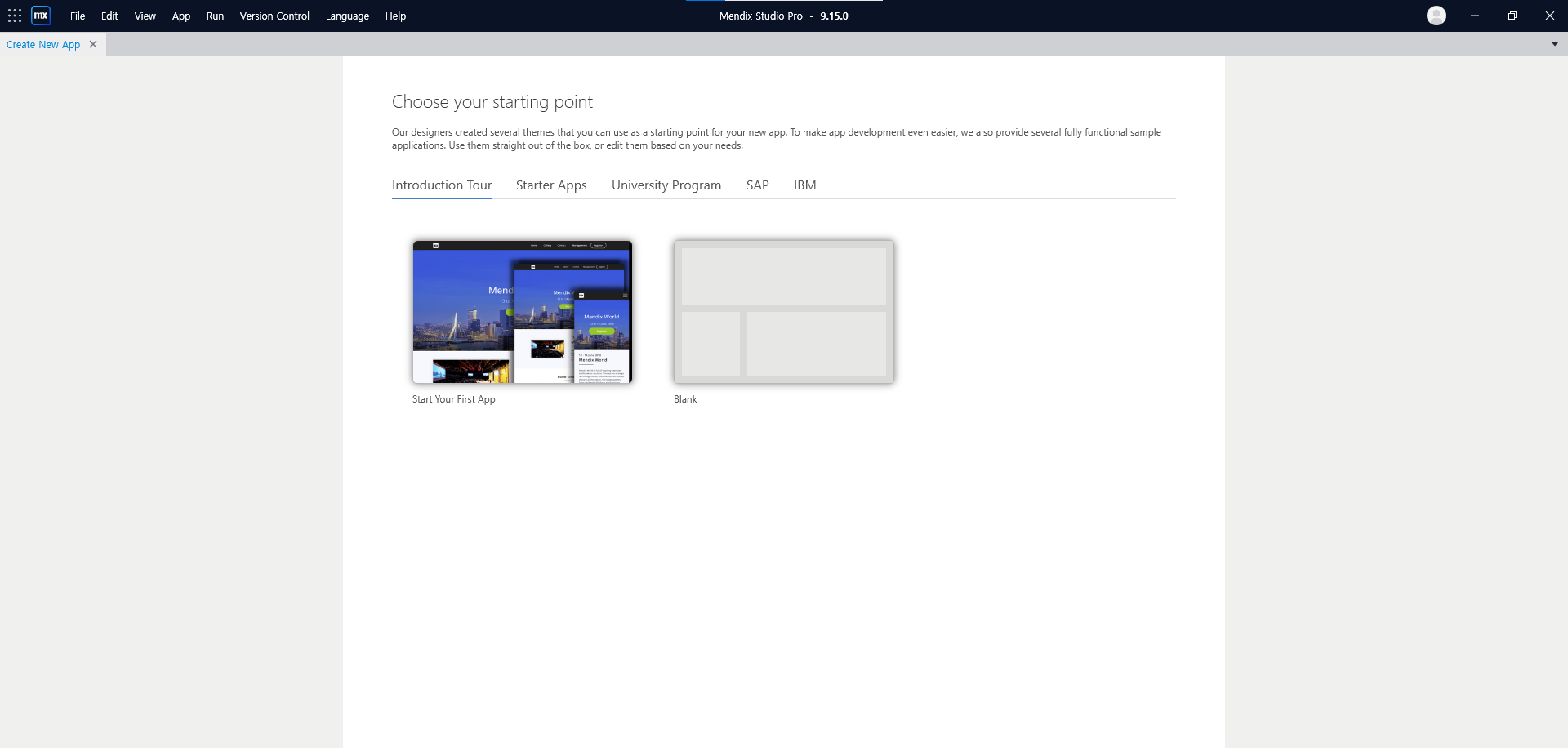This screenshot has width=1568, height=748.
Task: Open the App menu
Action: click(x=181, y=16)
